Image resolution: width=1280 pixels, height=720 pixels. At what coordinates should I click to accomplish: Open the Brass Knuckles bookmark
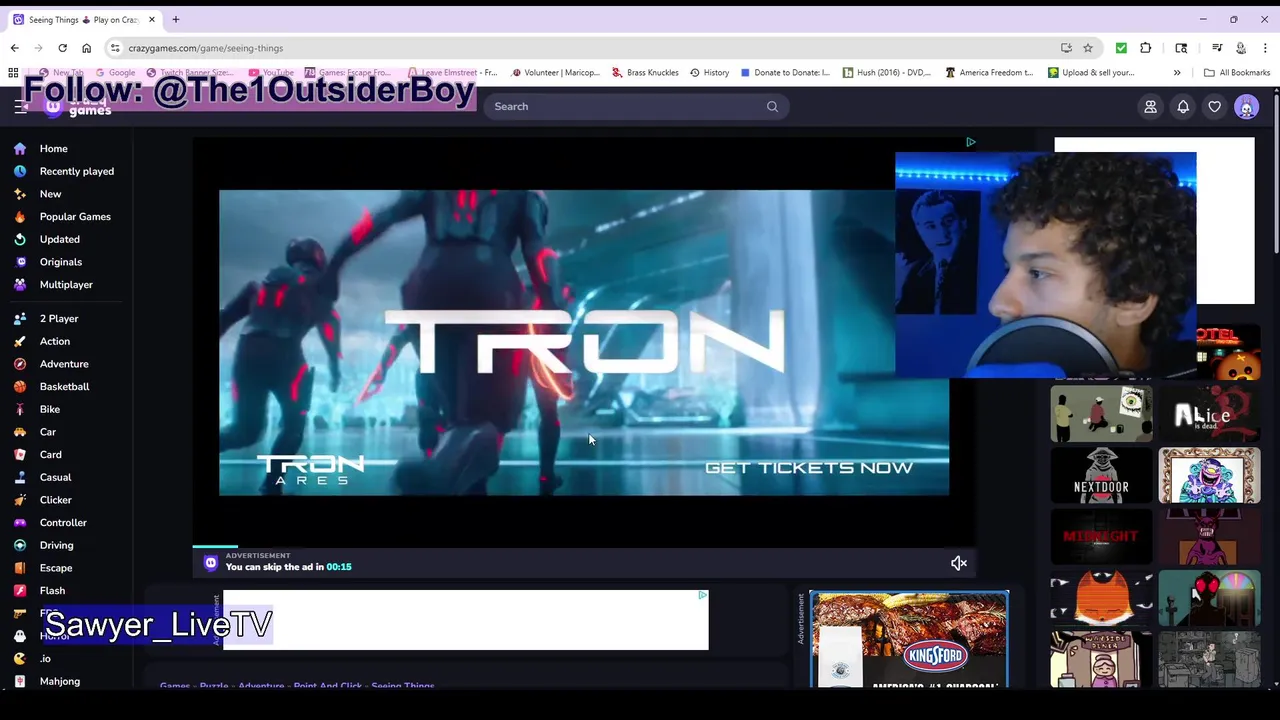pyautogui.click(x=645, y=72)
